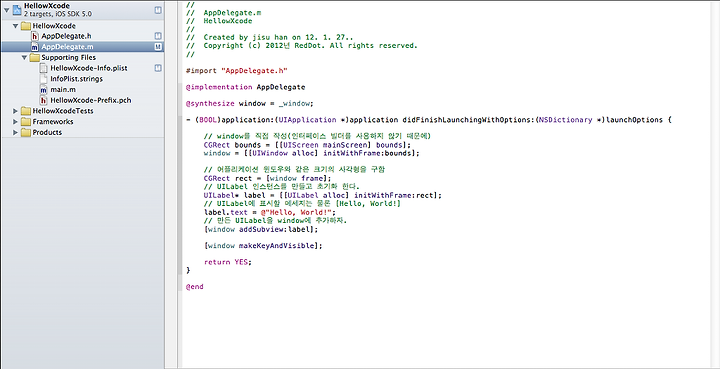720x369 pixels.
Task: Click the HellowXcodeTests folder icon
Action: 26,111
